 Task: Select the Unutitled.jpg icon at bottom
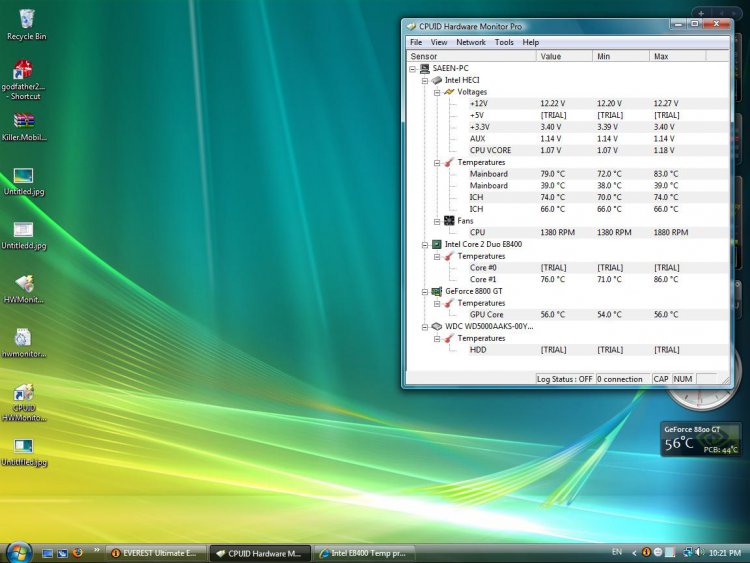[x=23, y=453]
